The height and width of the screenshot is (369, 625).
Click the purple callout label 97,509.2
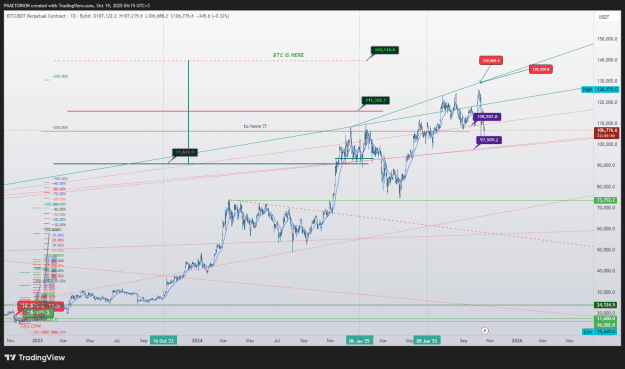pyautogui.click(x=489, y=140)
